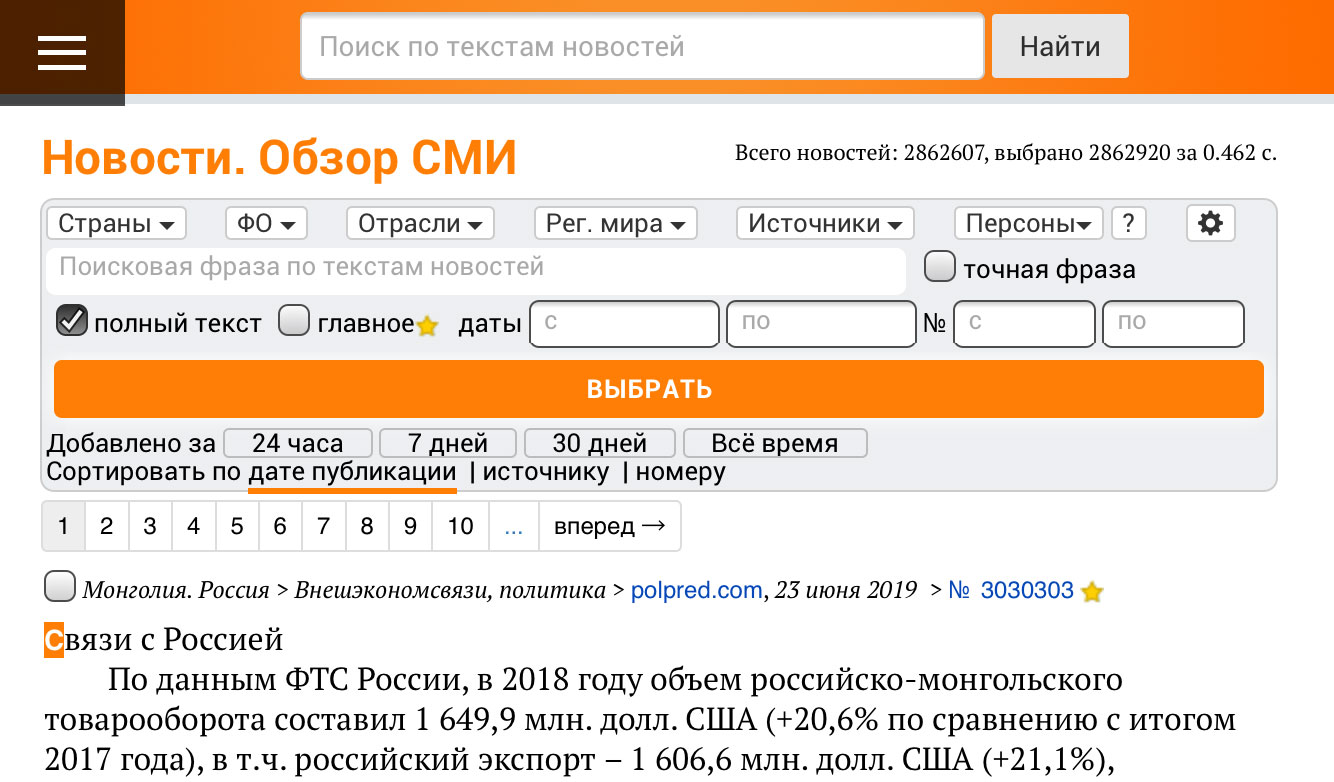Open the Рег. мира dropdown
Viewport: 1334px width, 782px height.
click(x=615, y=223)
